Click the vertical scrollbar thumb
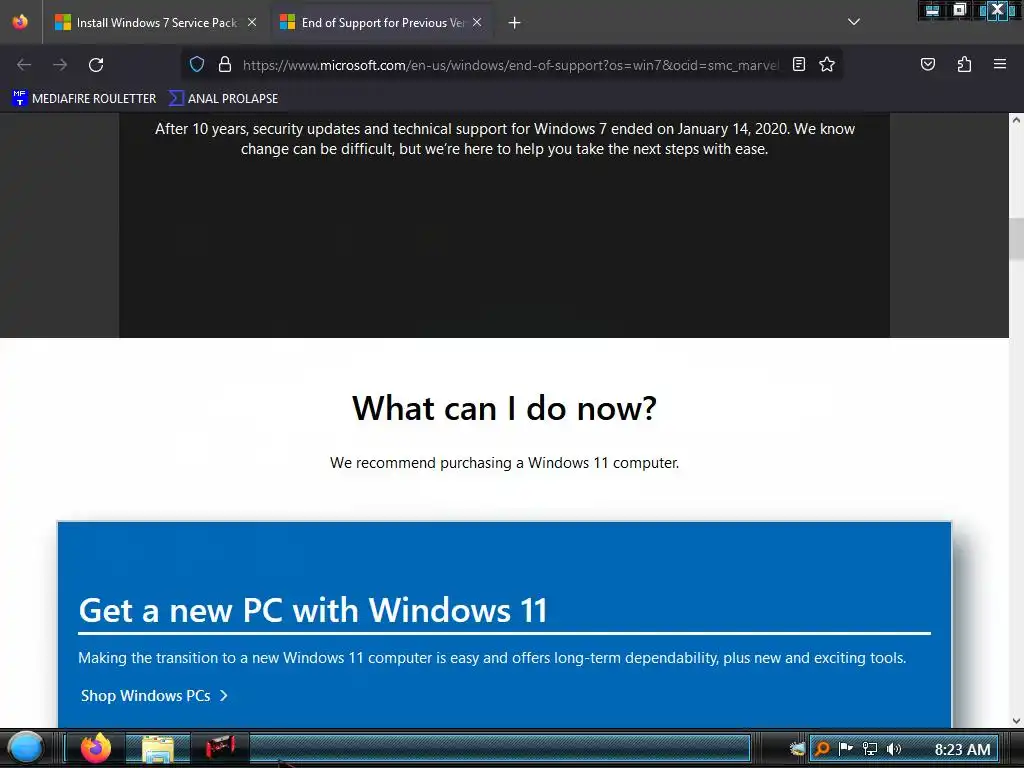1024x768 pixels. pos(1016,239)
